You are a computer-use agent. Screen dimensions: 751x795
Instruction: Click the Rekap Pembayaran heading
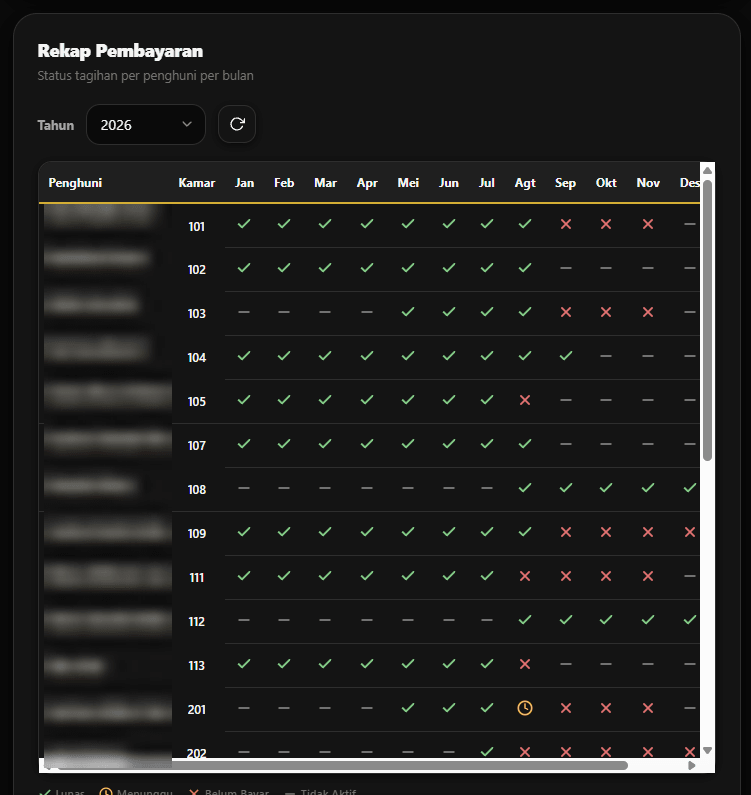pyautogui.click(x=120, y=51)
